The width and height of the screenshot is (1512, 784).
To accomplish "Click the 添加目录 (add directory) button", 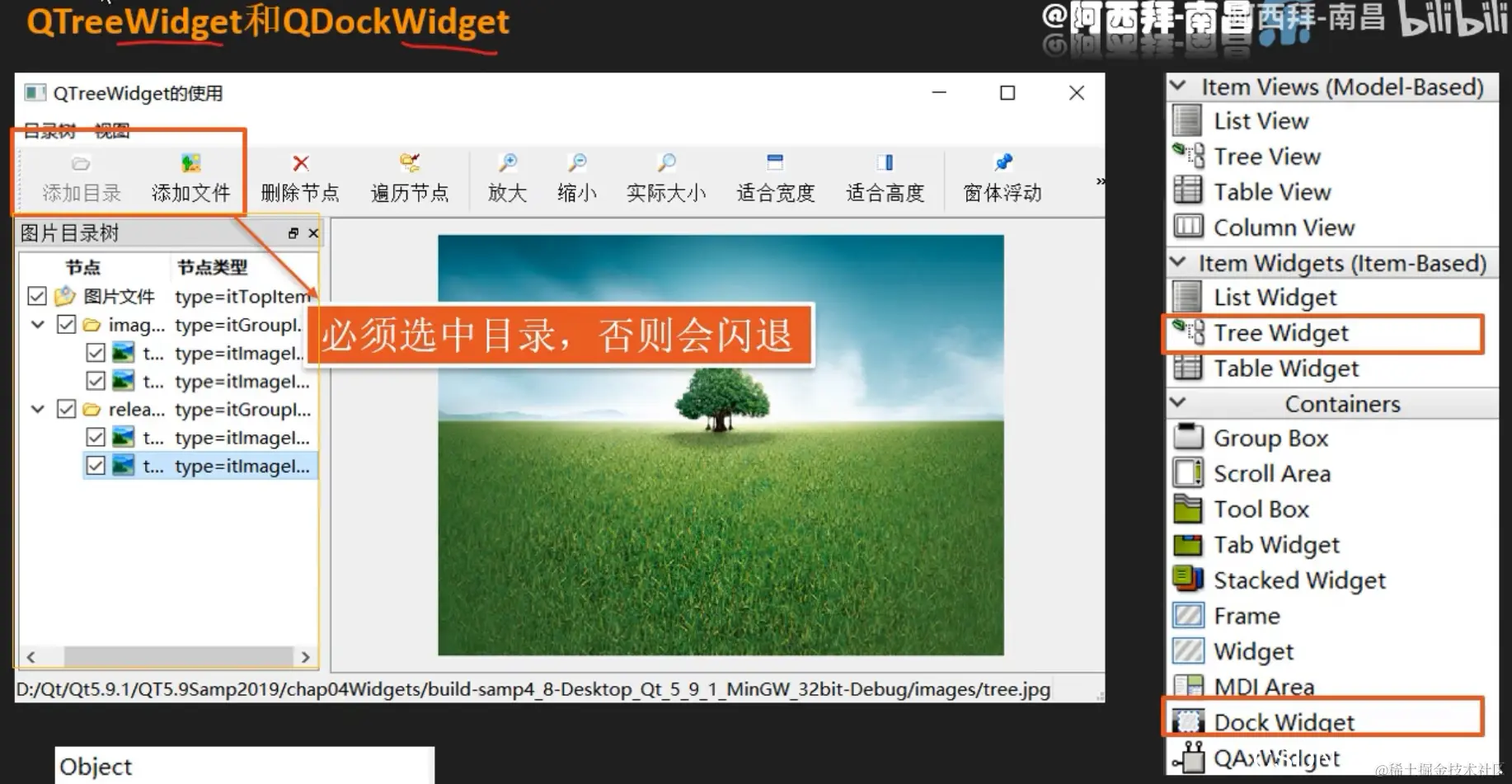I will coord(79,176).
